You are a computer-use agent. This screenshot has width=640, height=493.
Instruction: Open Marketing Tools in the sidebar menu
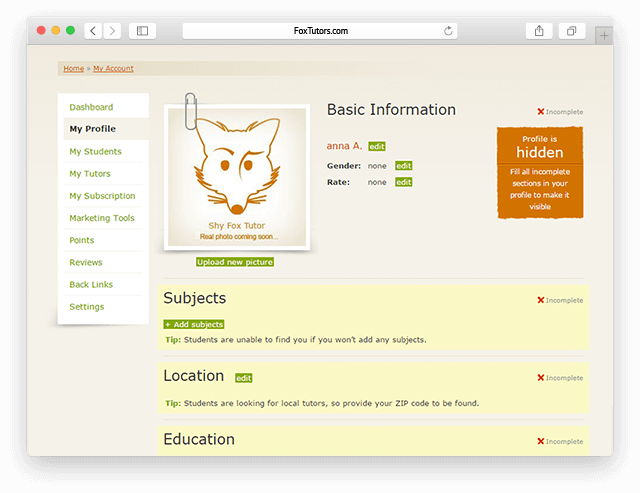click(102, 218)
